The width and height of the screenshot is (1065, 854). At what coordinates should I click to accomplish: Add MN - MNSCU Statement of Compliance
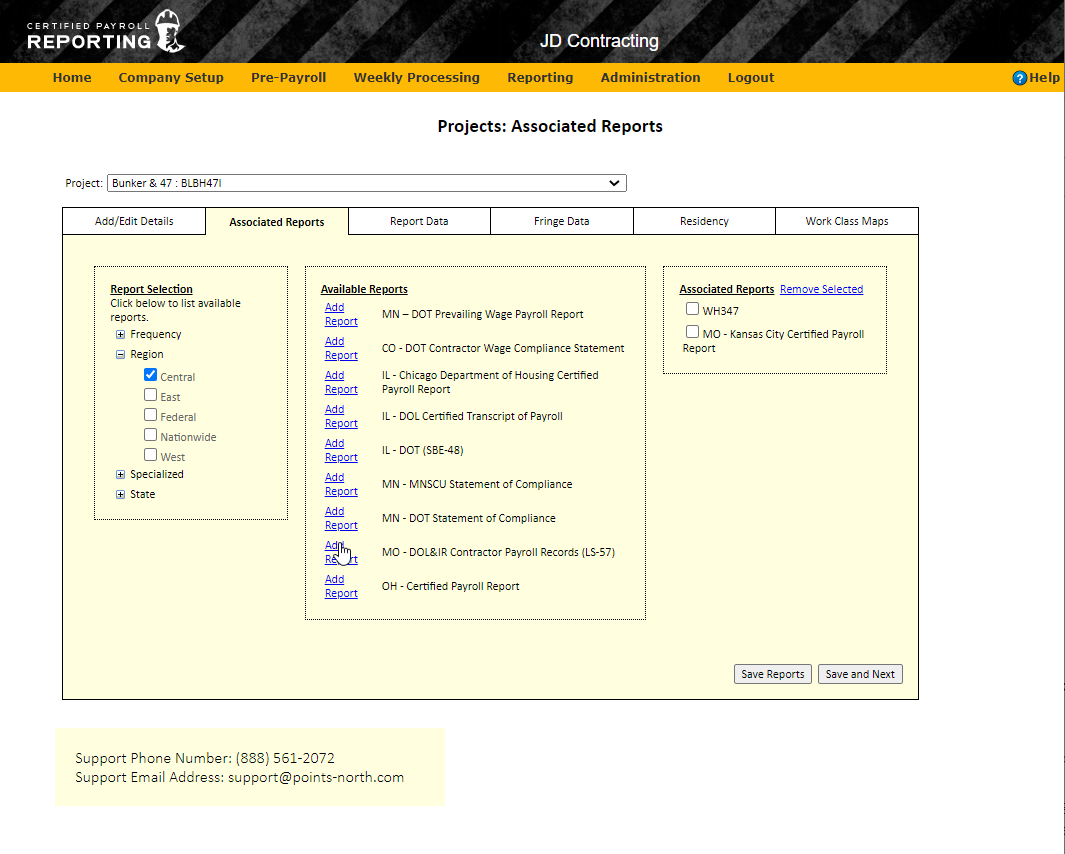pyautogui.click(x=341, y=484)
